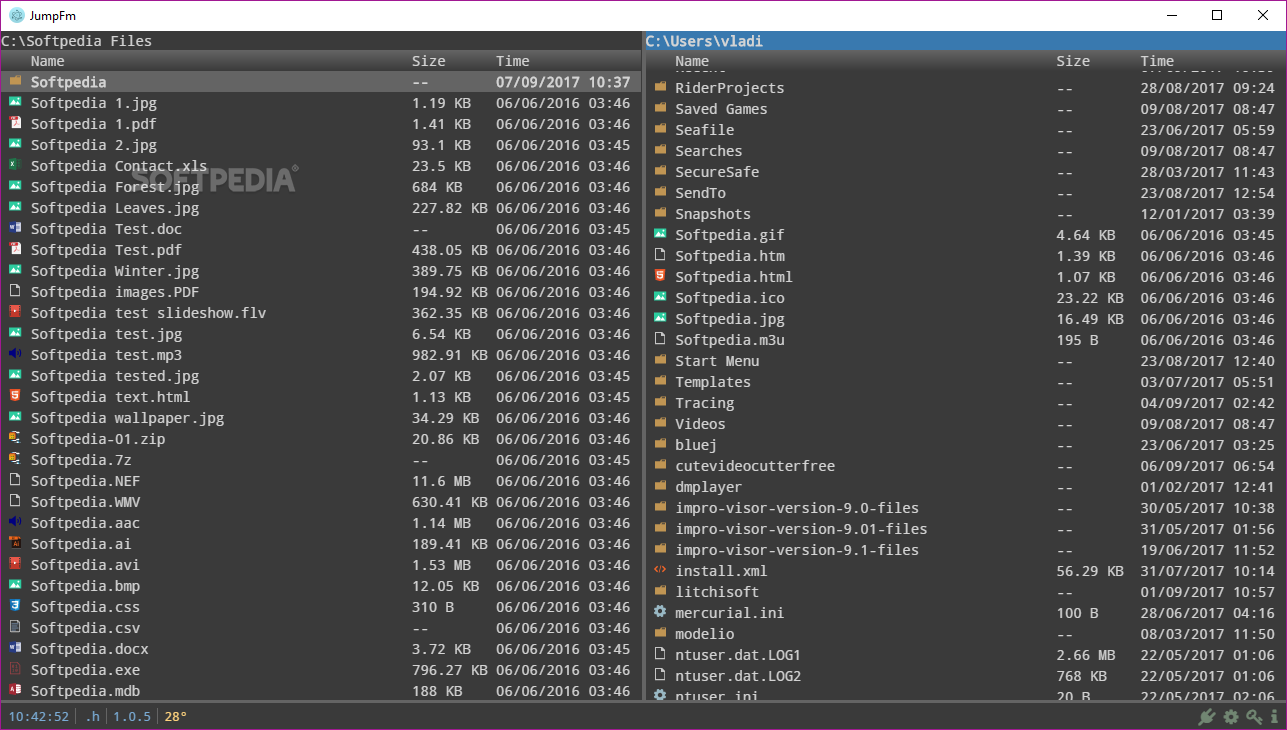Click the Excel icon beside Softpedia Contact.xls

[x=15, y=165]
